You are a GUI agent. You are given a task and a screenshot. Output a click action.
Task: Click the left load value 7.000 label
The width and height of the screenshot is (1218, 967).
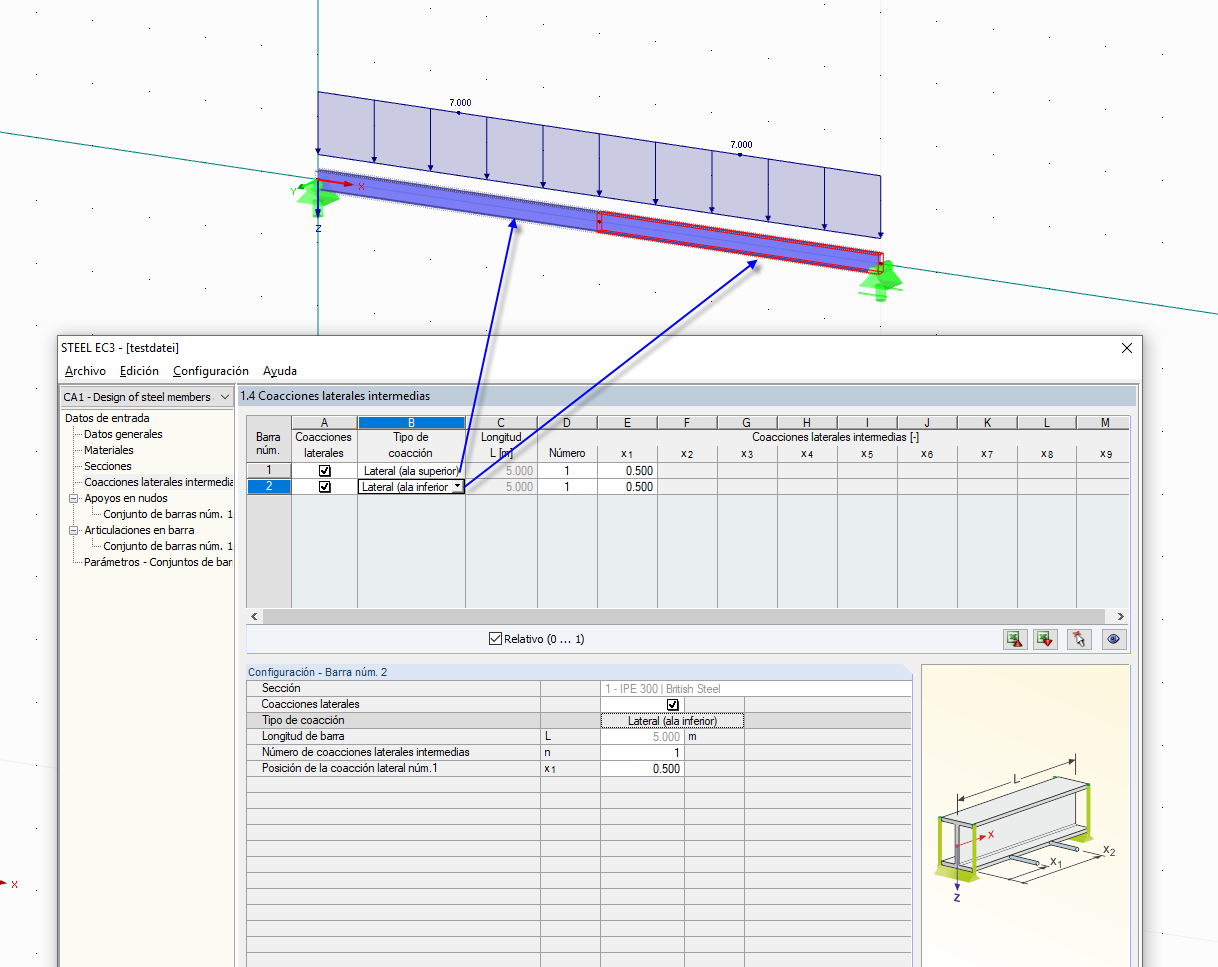(x=460, y=102)
